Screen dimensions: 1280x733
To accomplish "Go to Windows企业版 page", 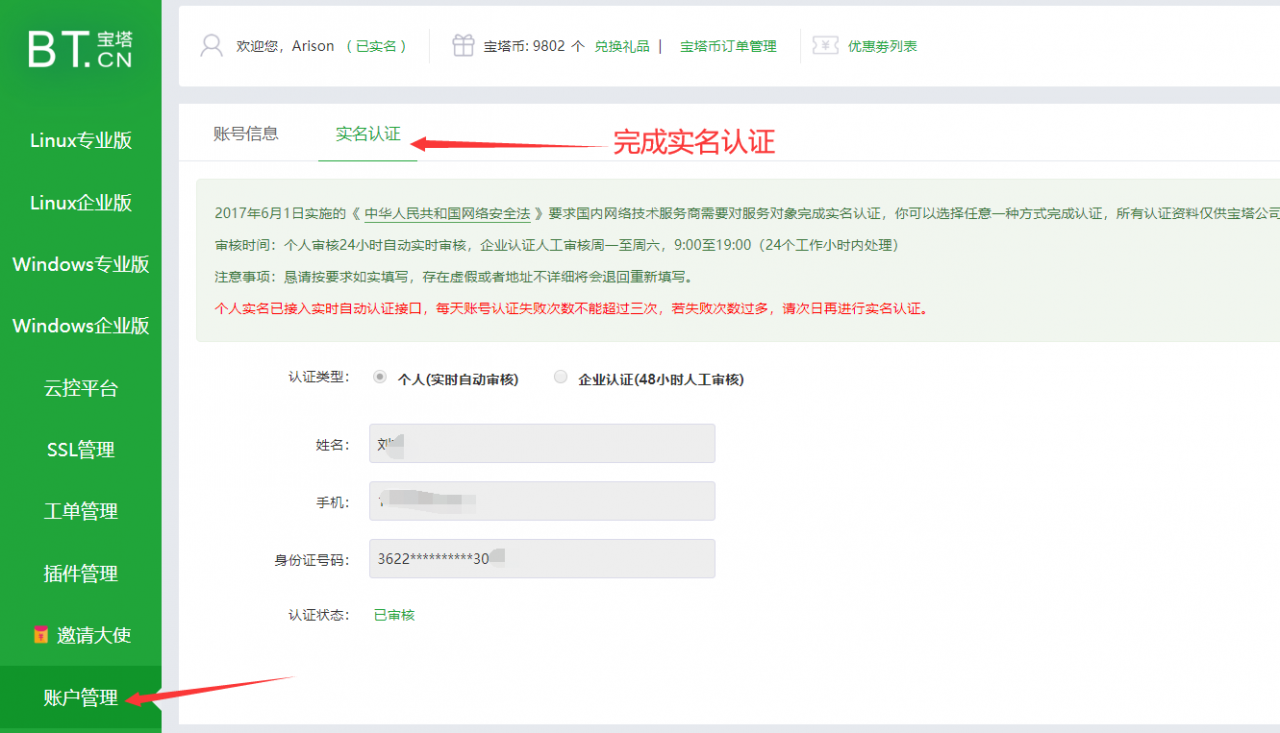I will pyautogui.click(x=81, y=326).
